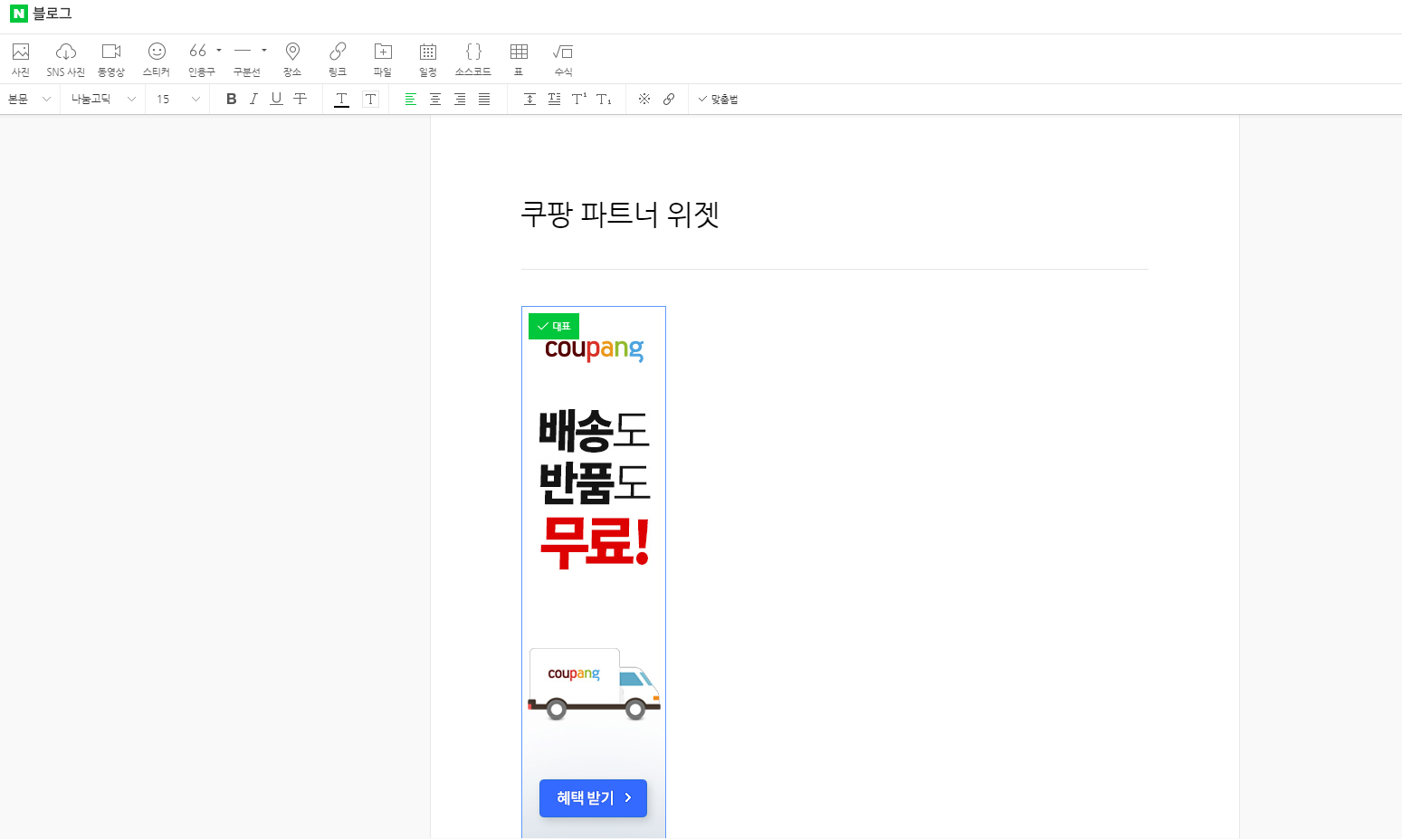The image size is (1402, 840).
Task: Insert a formula with 수식
Action: 563,60
